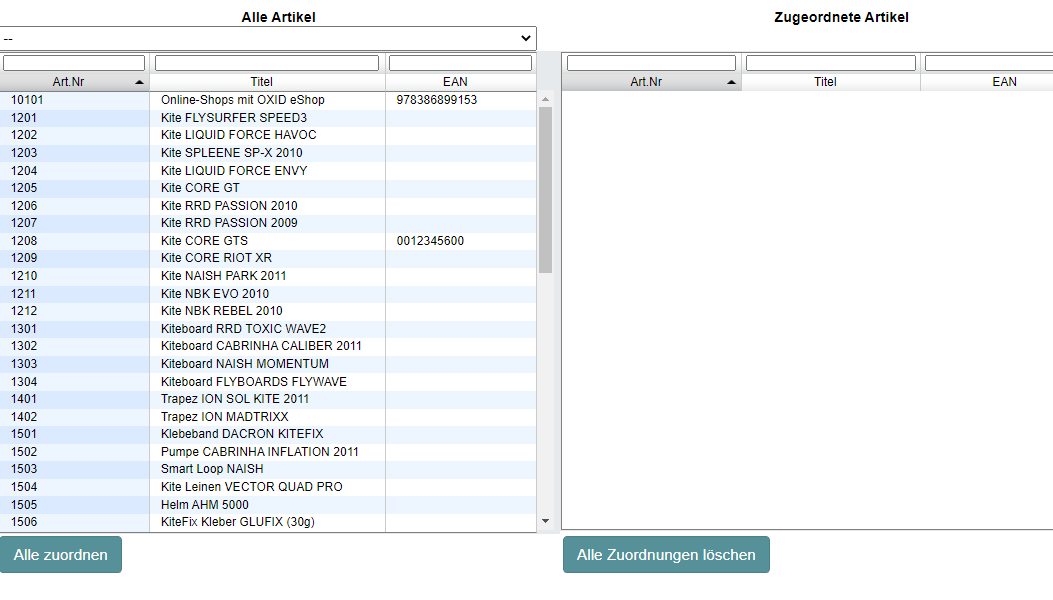Sort Zugeordnete Artikel by Art.Nr header

(651, 82)
